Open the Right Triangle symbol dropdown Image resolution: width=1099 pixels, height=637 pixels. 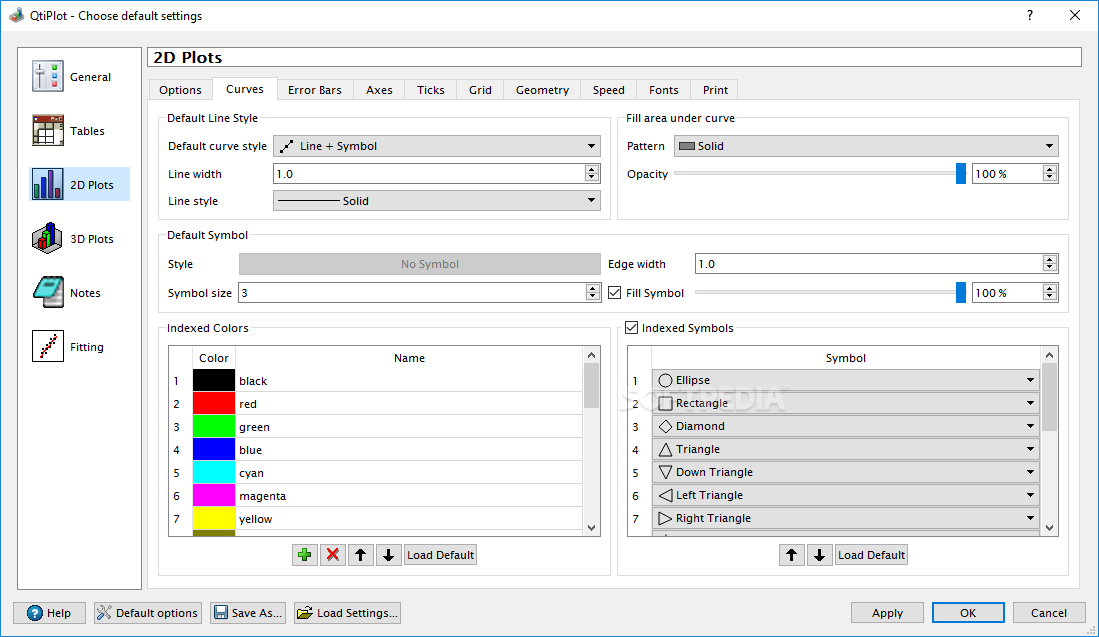point(845,518)
